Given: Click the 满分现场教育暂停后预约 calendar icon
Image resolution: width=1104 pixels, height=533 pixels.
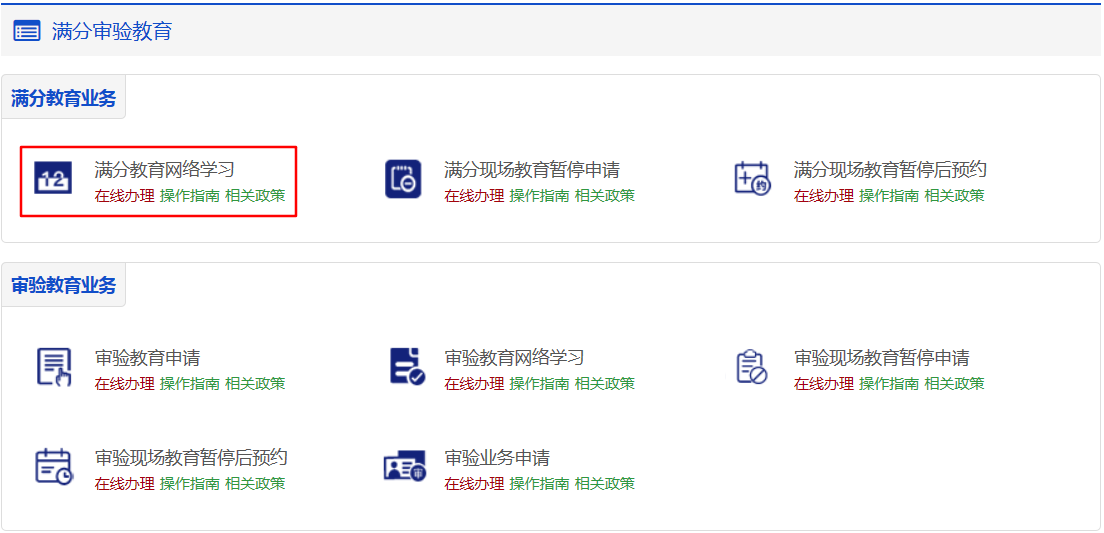Looking at the screenshot, I should [752, 180].
